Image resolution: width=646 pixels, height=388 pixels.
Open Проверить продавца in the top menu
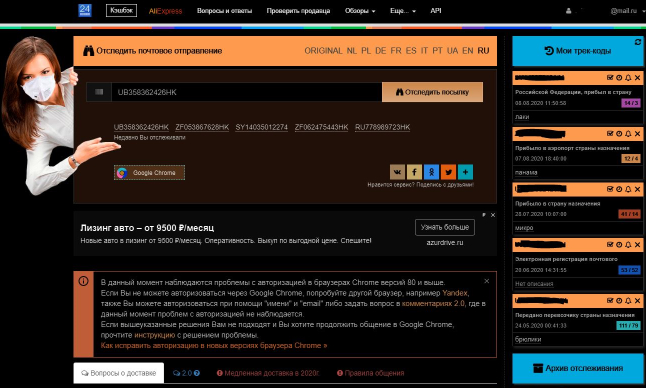(x=298, y=11)
